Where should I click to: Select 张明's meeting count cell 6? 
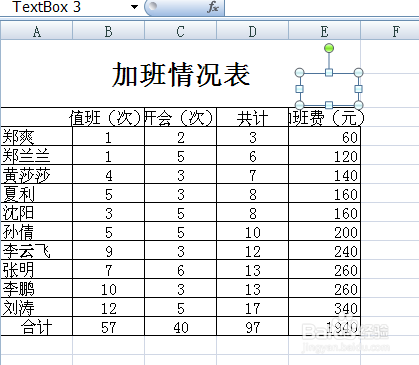(180, 269)
